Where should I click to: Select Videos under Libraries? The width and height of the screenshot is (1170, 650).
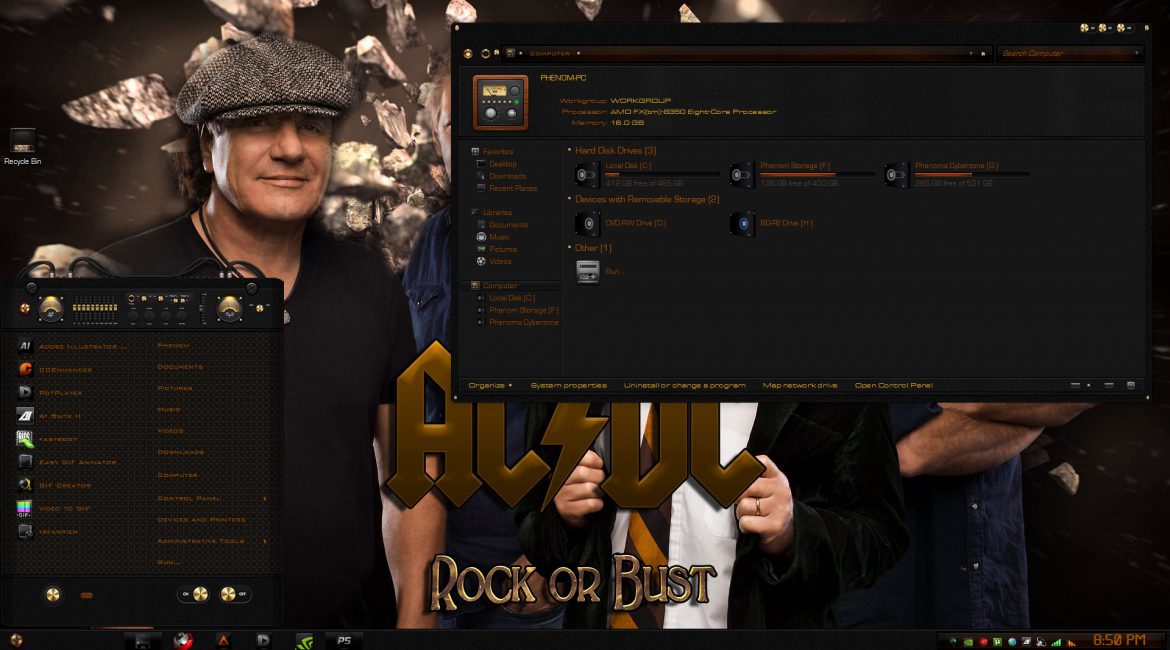coord(500,261)
